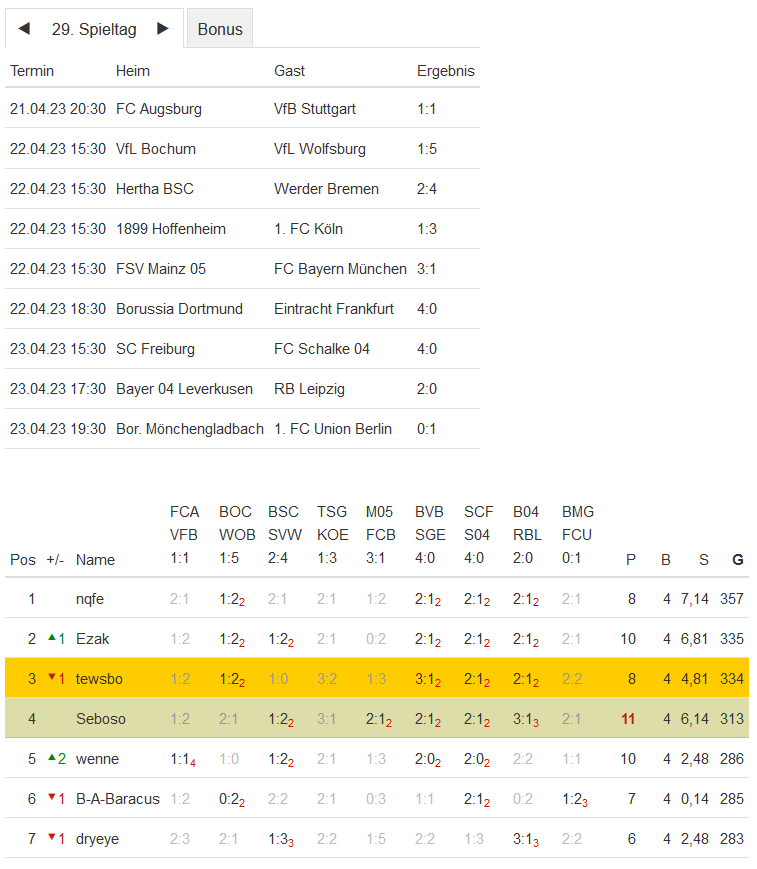
Task: Select the highlighted tewsbo row name
Action: pyautogui.click(x=99, y=679)
